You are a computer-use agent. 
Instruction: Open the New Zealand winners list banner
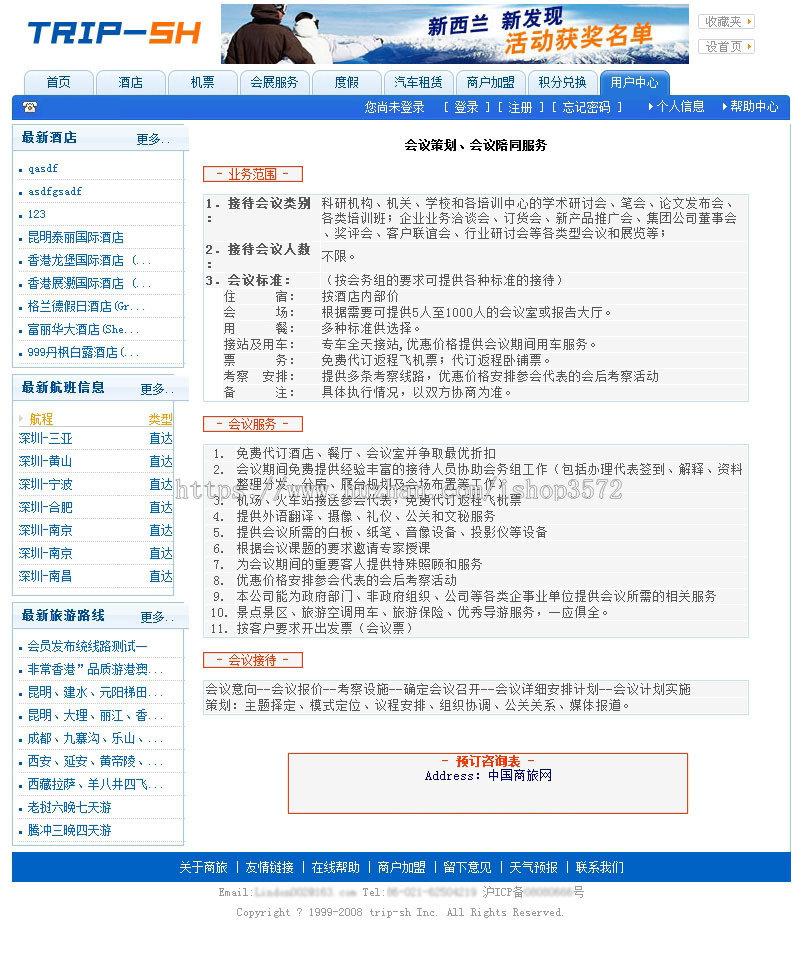pyautogui.click(x=455, y=34)
